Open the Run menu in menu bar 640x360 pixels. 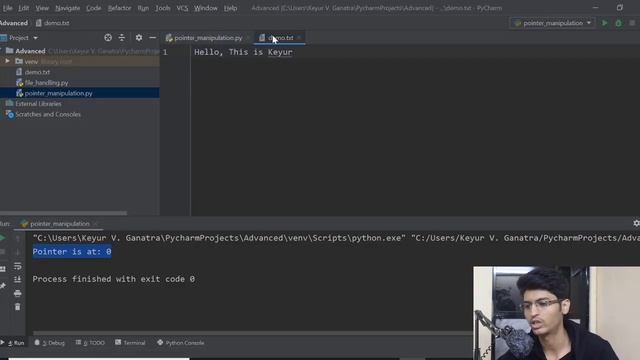point(143,8)
